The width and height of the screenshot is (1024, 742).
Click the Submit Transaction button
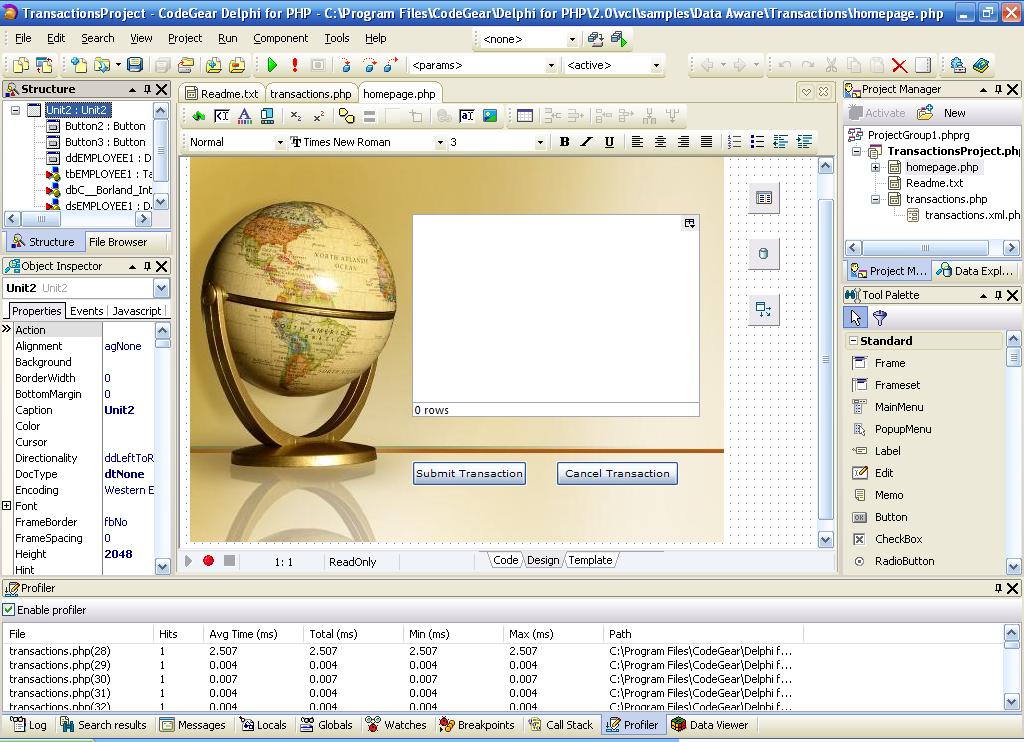tap(469, 474)
